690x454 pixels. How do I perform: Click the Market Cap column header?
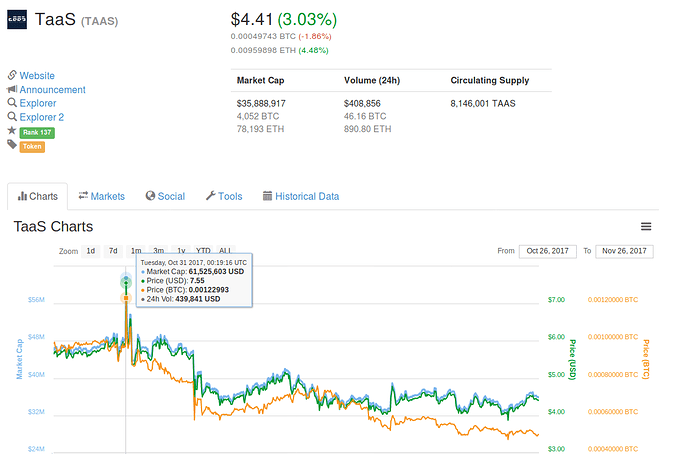260,81
